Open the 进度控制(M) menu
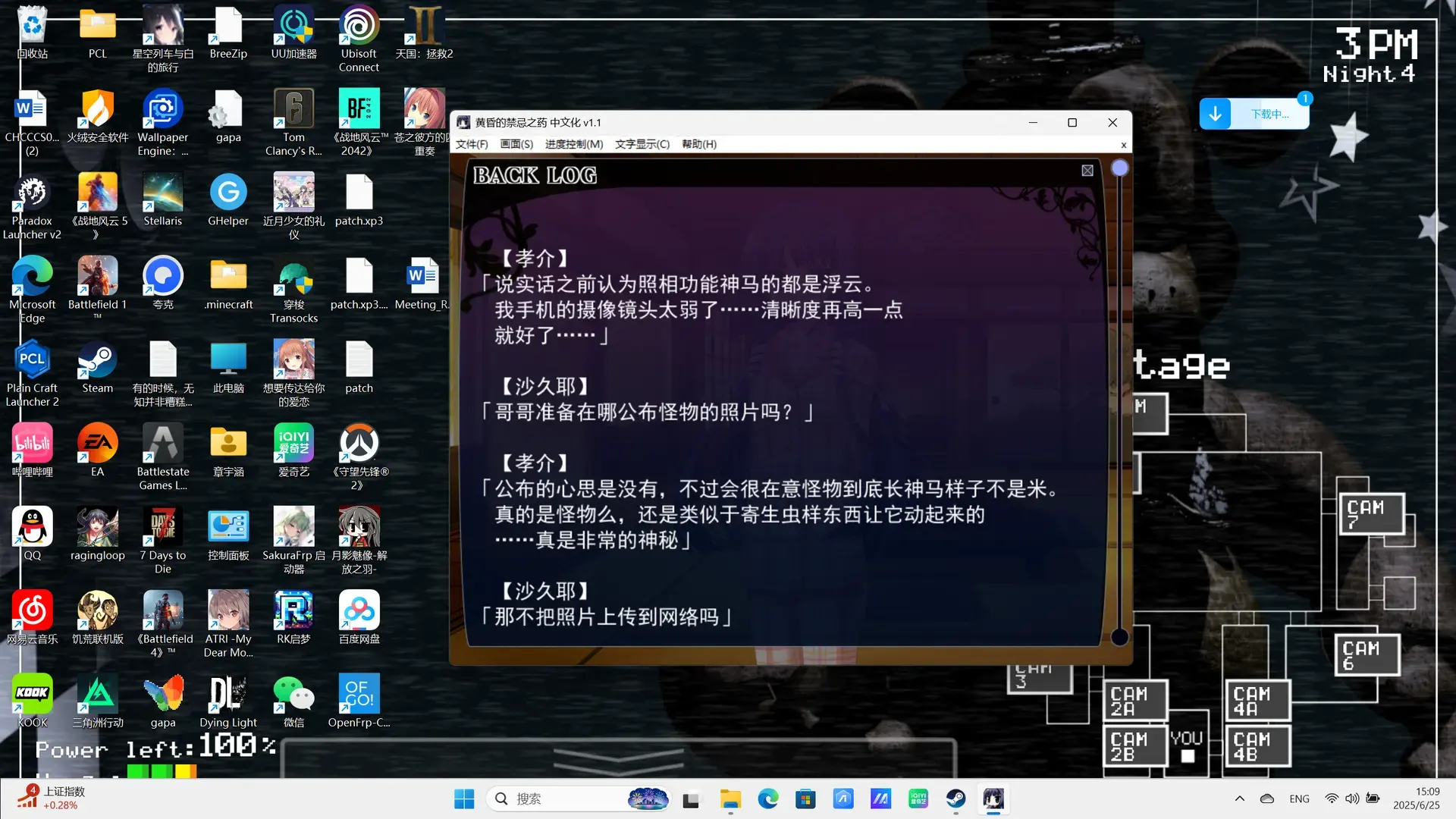1456x819 pixels. point(574,144)
